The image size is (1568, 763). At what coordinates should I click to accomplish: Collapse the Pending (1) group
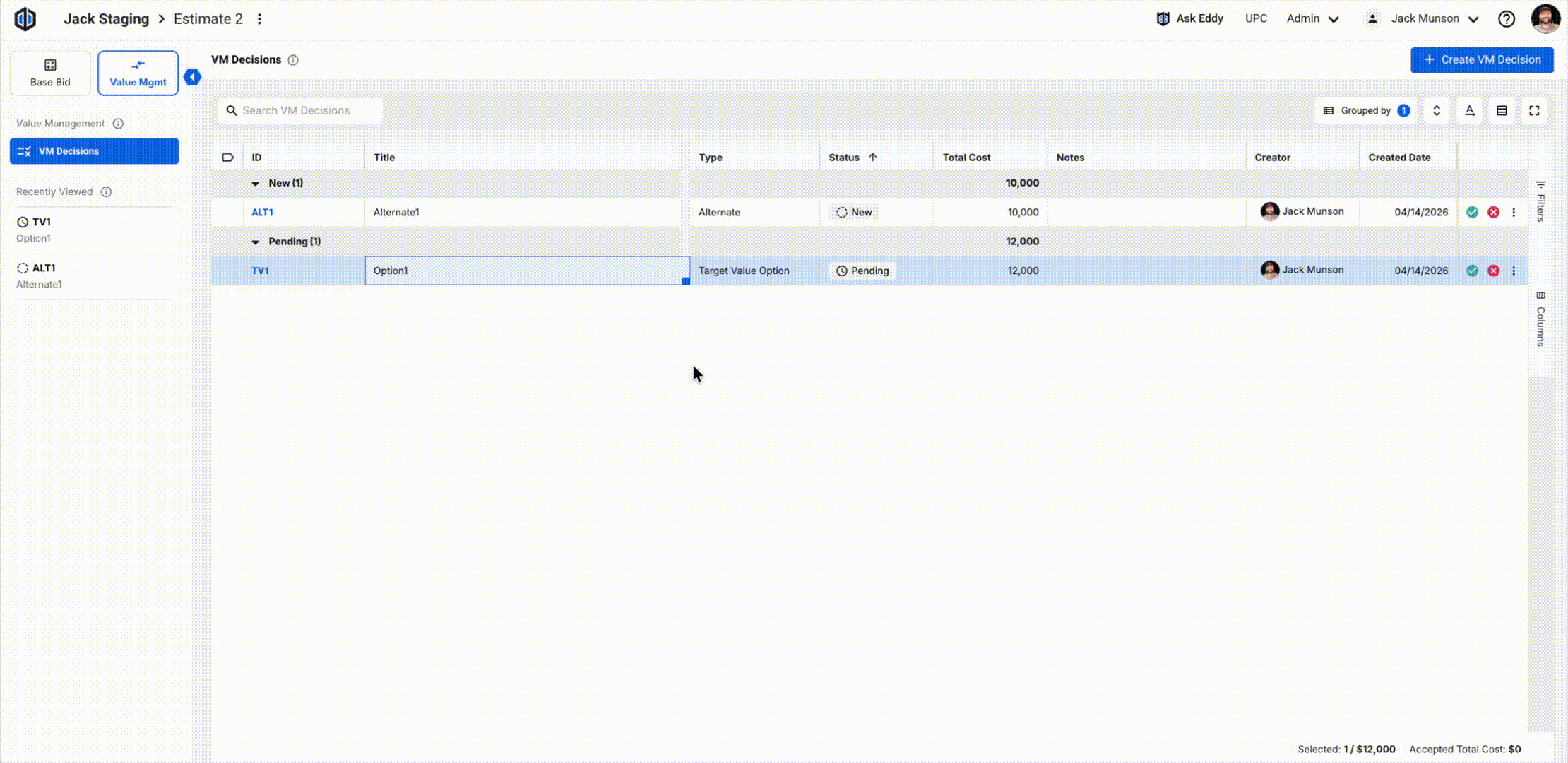(256, 242)
